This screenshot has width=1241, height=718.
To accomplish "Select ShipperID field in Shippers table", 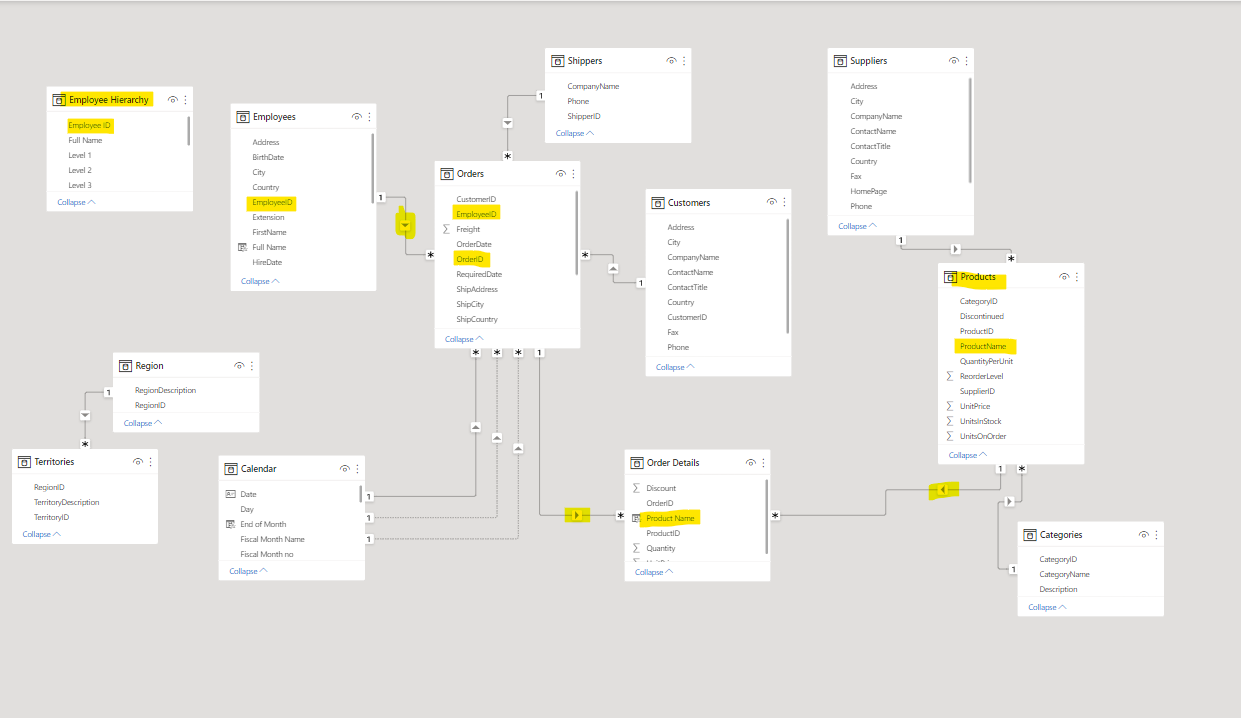I will (x=583, y=116).
